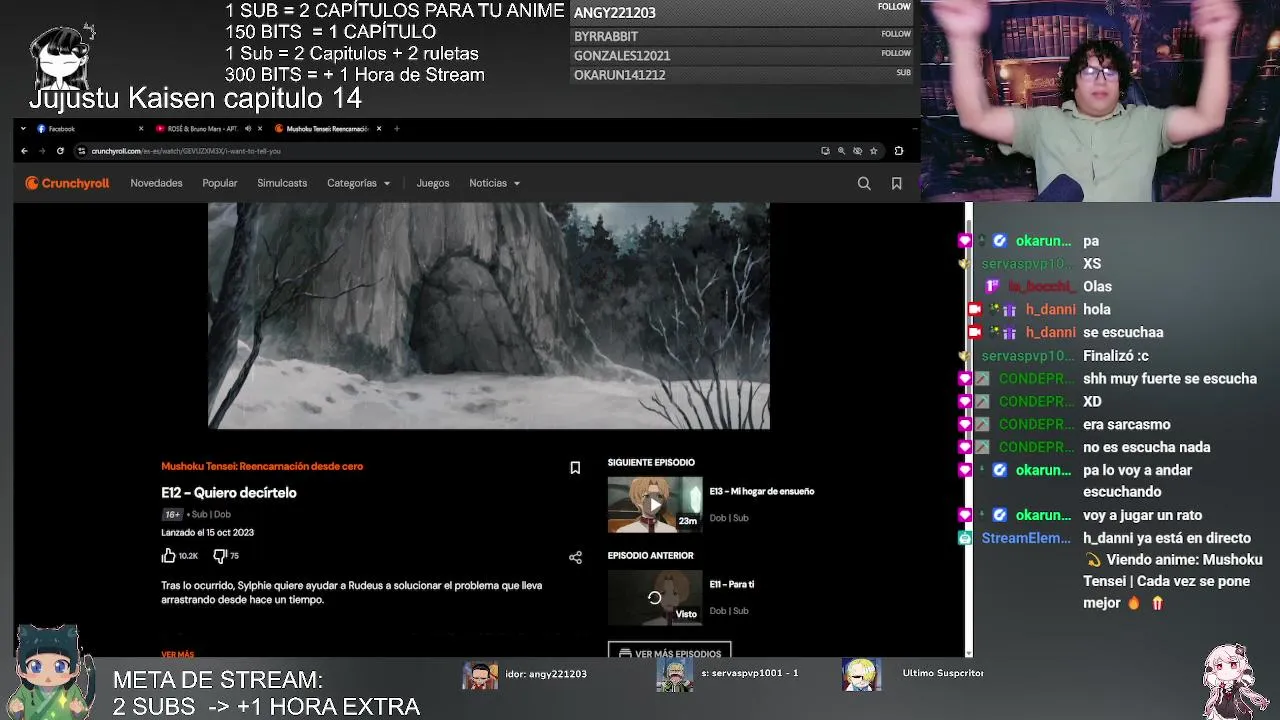Click the 16+ rating badge
The width and height of the screenshot is (1280, 720).
coord(172,514)
